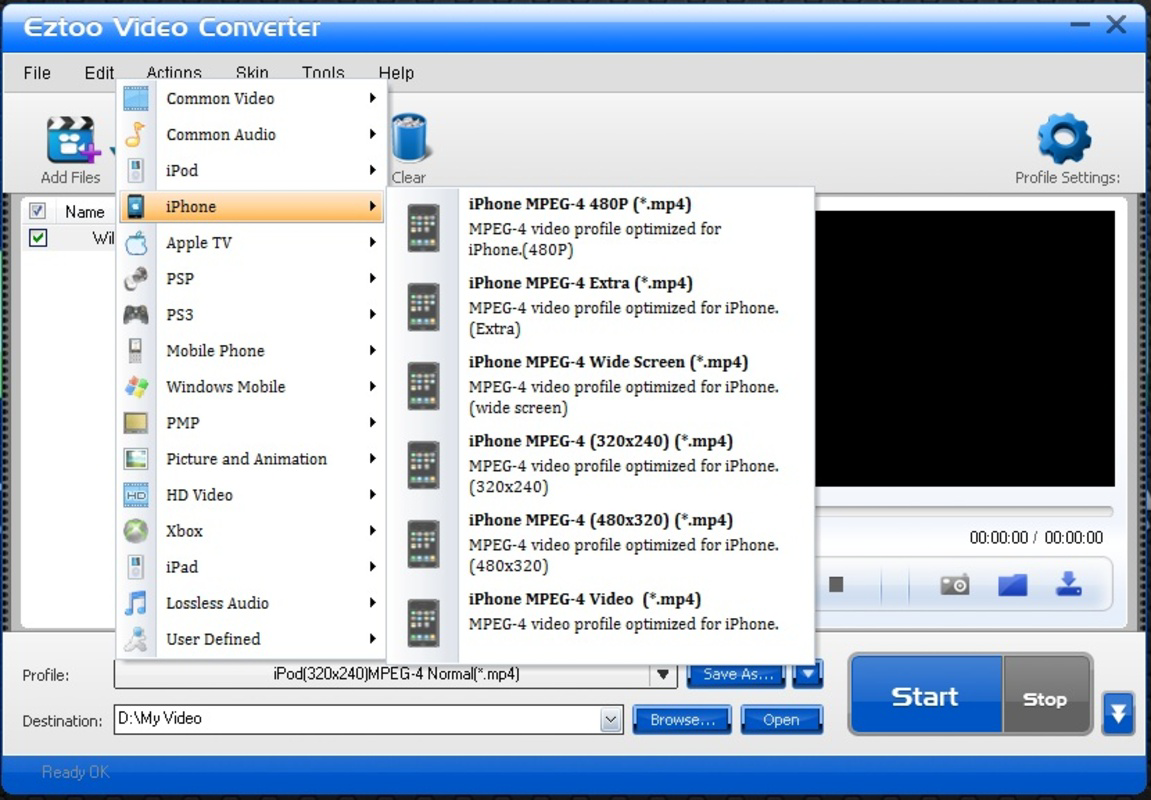
Task: Click the Save As button
Action: coord(736,674)
